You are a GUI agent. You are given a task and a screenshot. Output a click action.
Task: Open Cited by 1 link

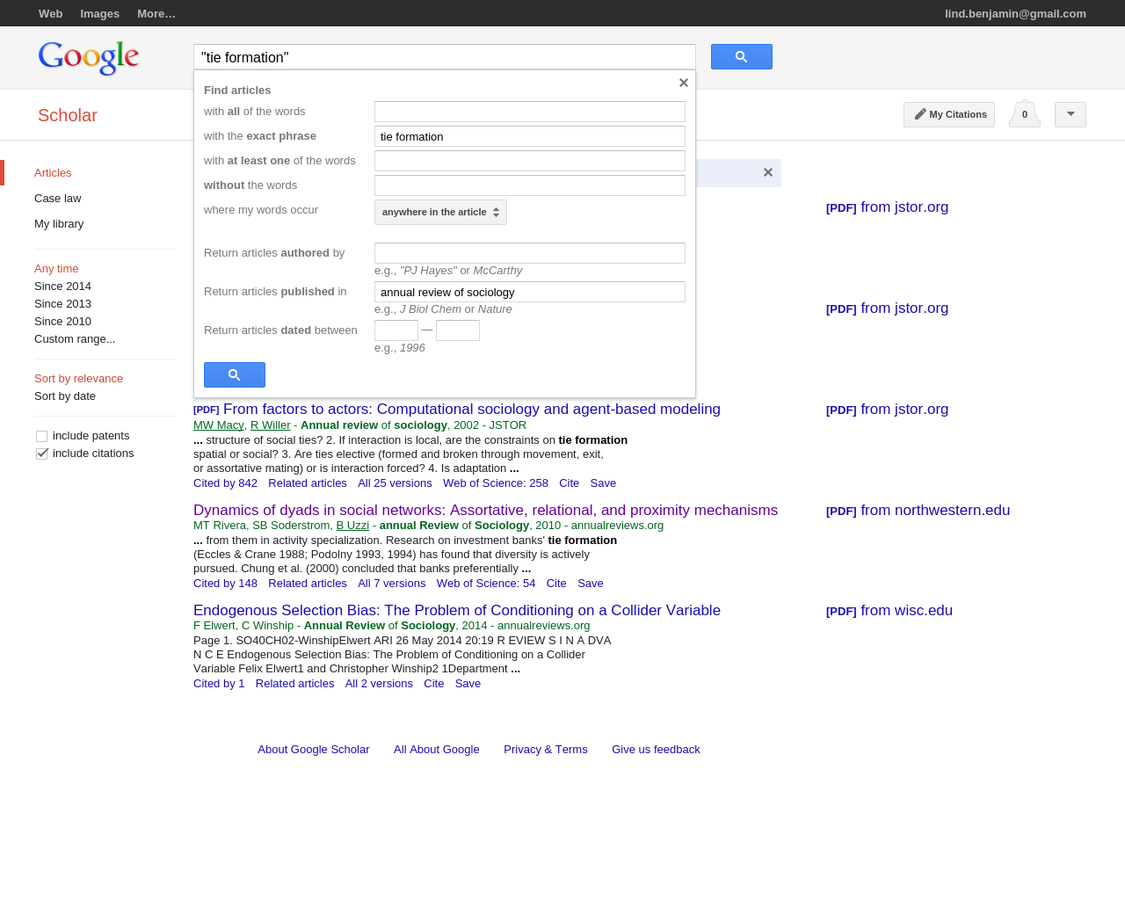coord(219,683)
